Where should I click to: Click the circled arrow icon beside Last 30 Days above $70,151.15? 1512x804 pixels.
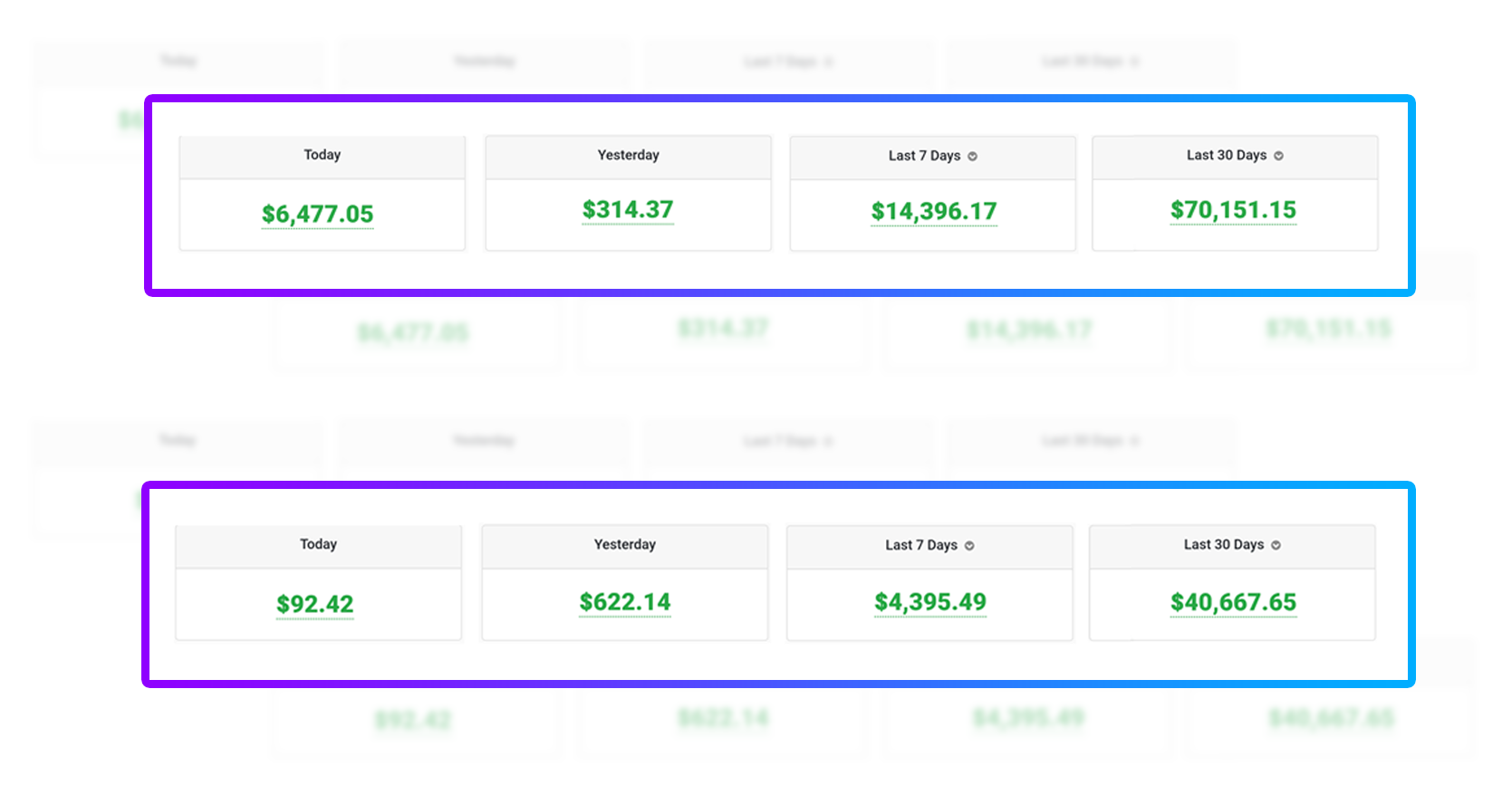(x=1279, y=156)
